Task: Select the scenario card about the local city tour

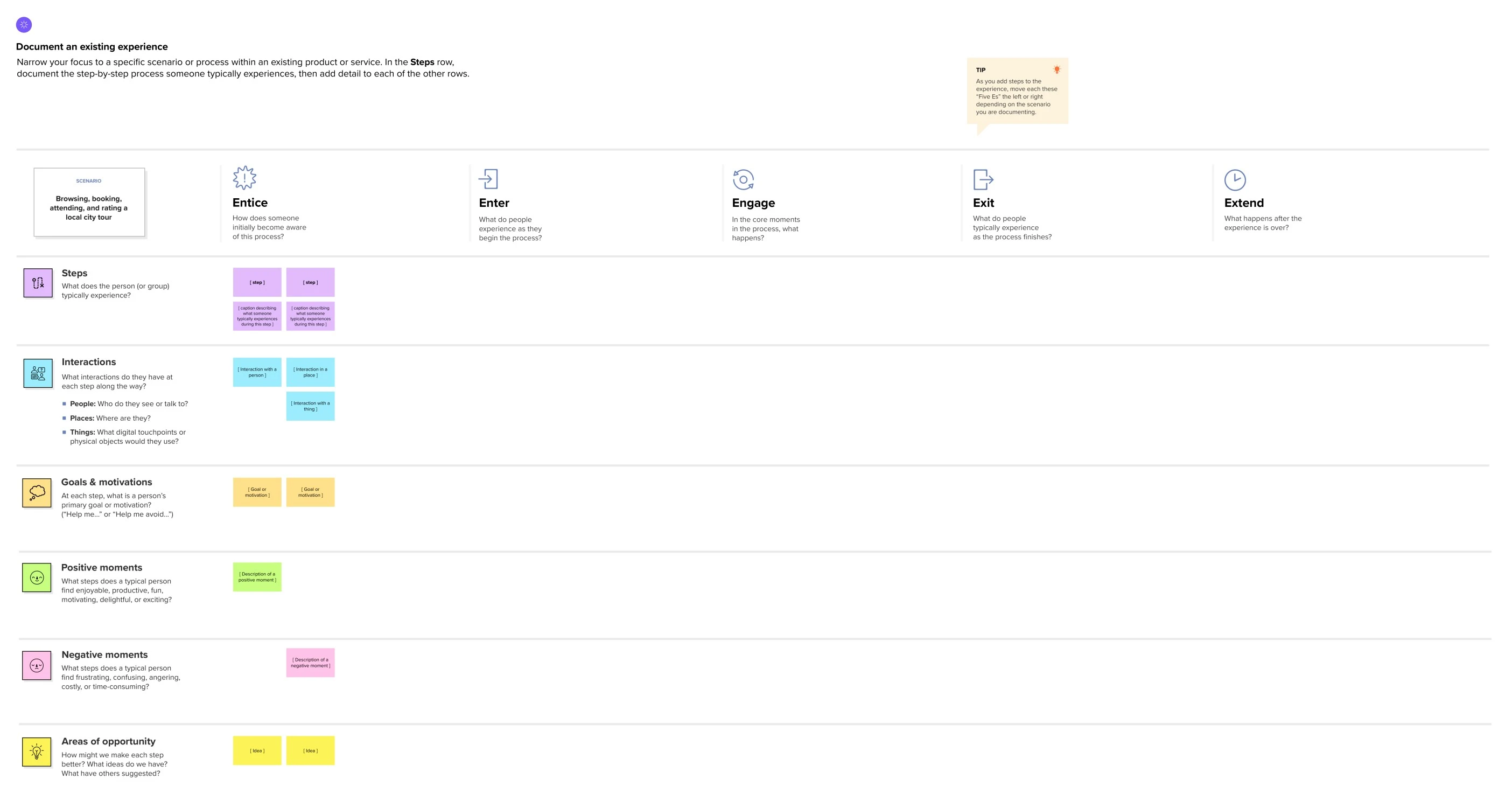Action: coord(89,203)
